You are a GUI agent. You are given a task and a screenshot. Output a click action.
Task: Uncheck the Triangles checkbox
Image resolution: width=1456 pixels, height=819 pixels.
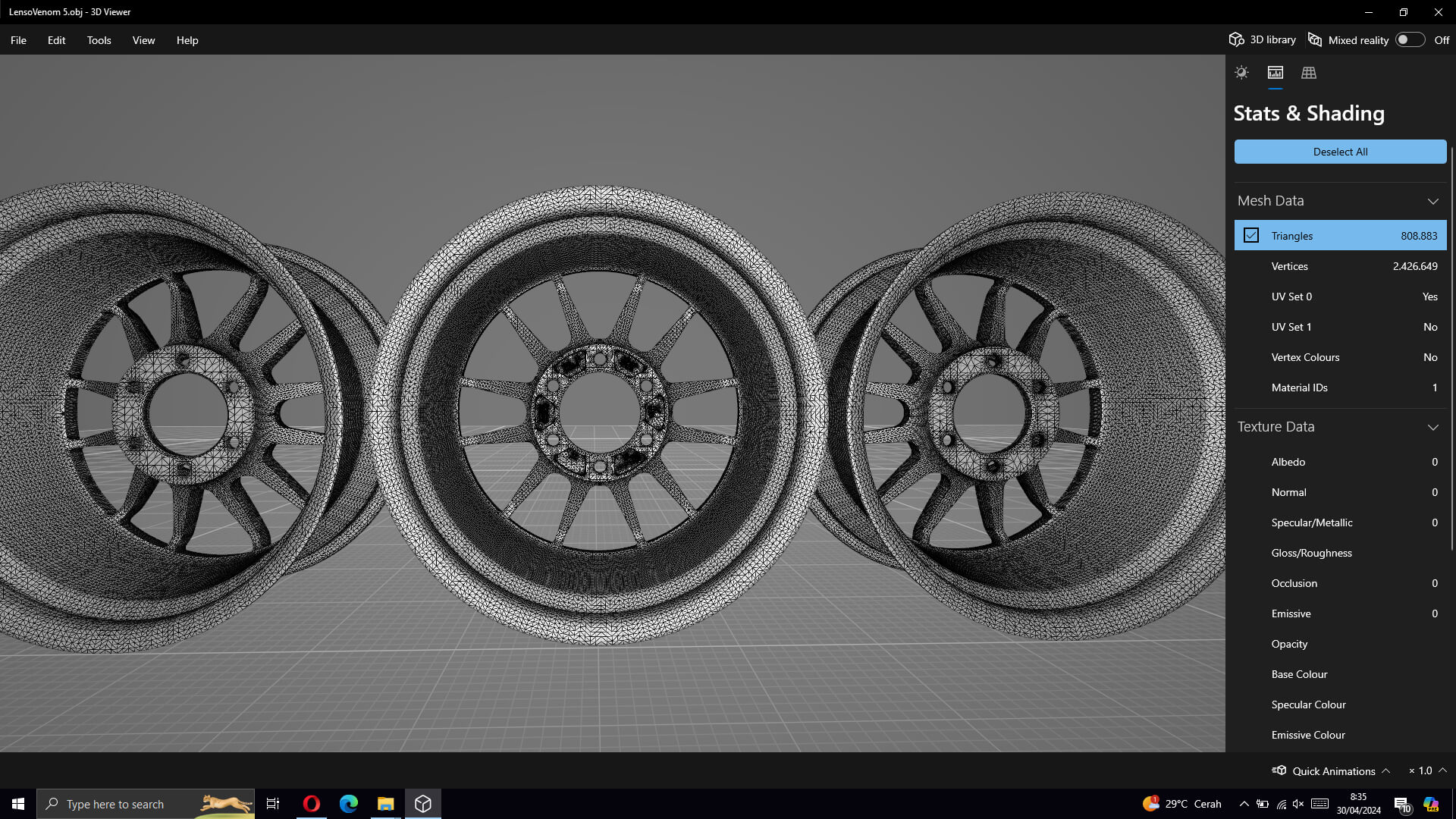1251,236
